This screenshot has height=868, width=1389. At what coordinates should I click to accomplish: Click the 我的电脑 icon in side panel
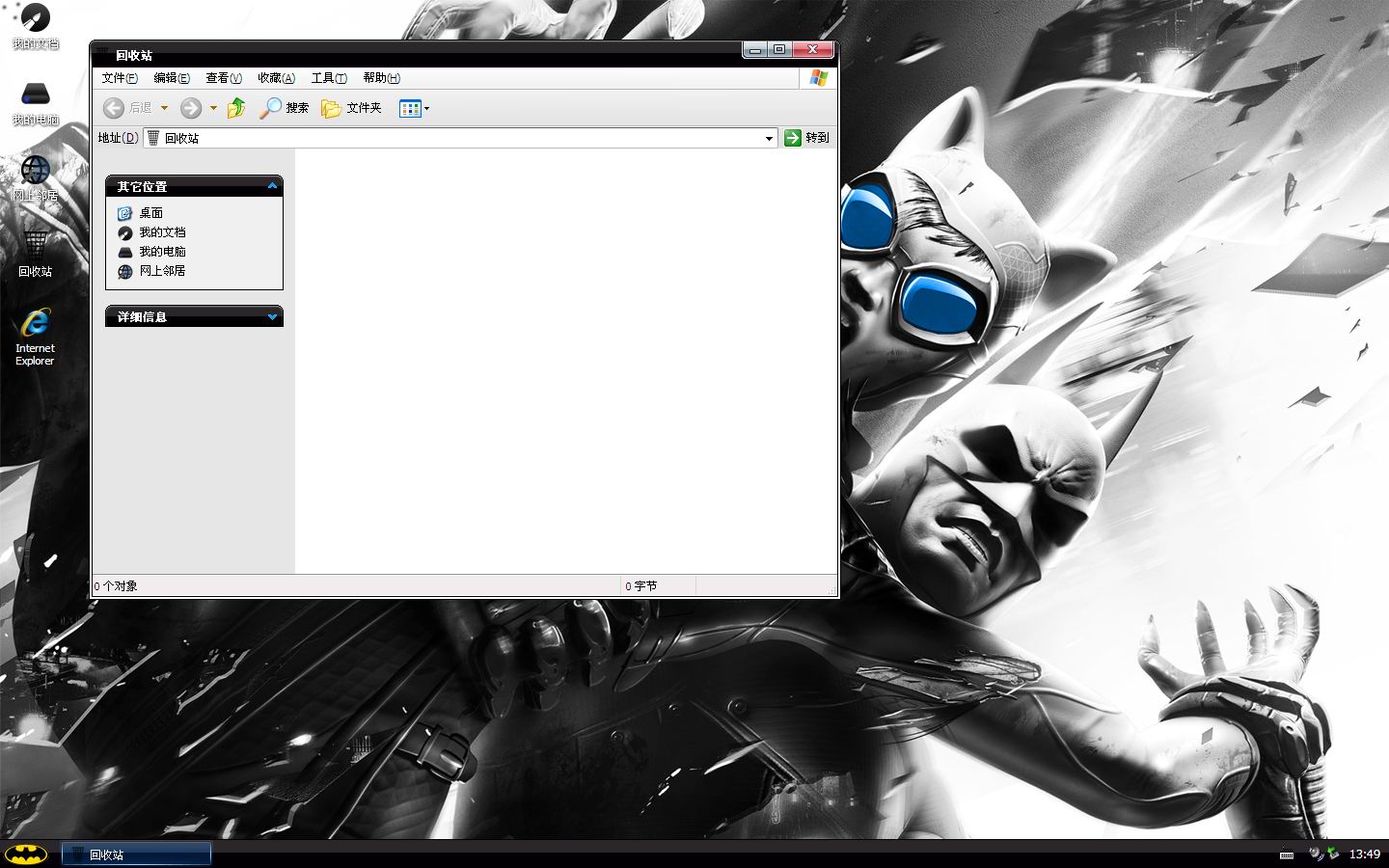[124, 252]
